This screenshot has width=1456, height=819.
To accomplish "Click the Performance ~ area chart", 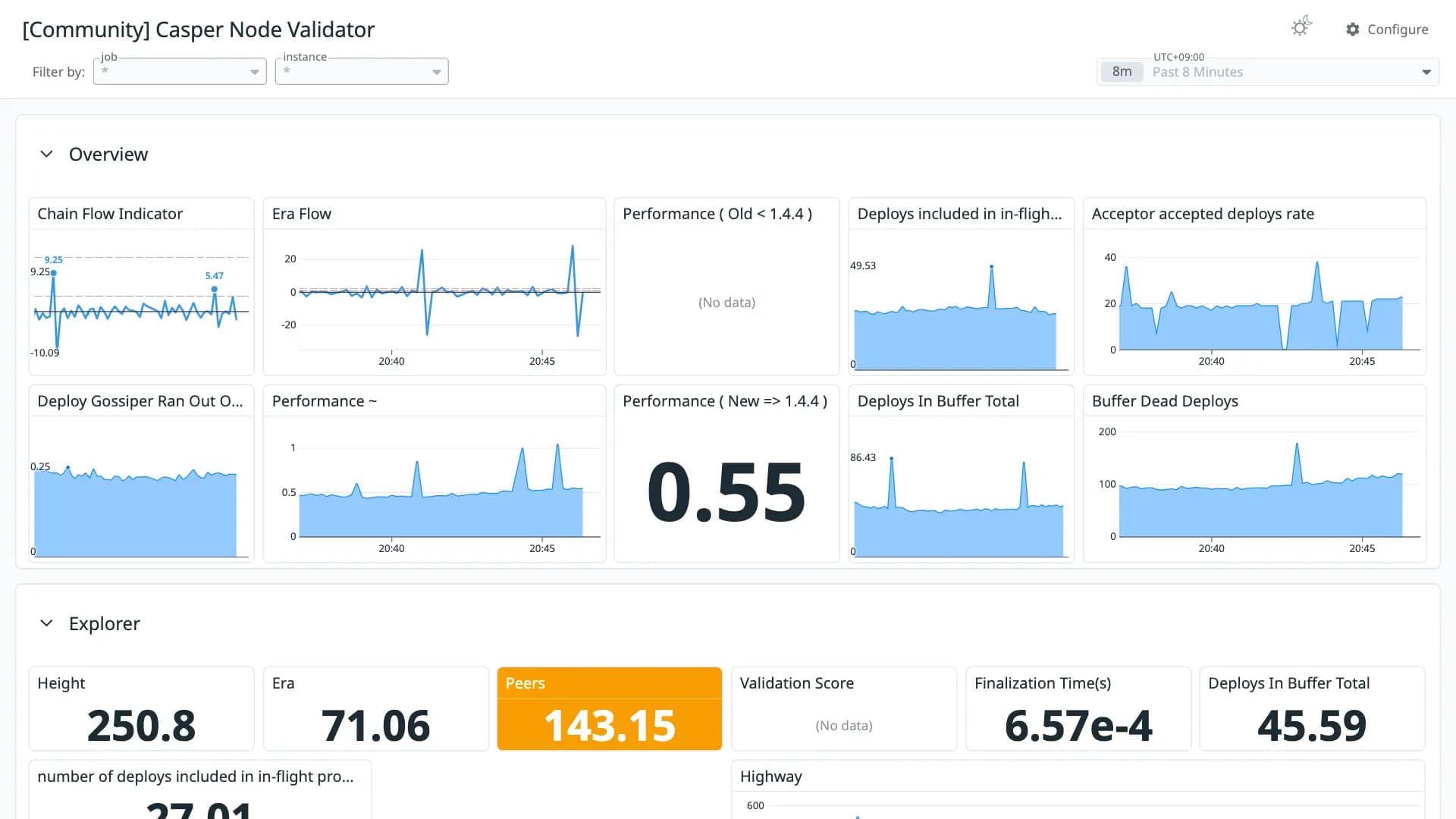I will [x=441, y=491].
